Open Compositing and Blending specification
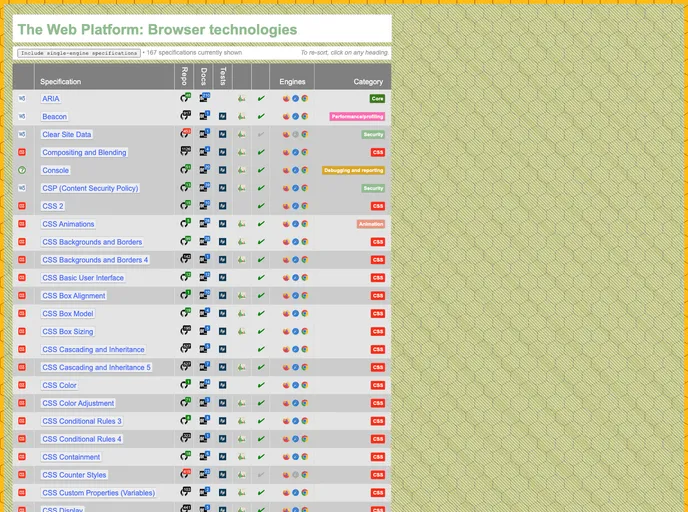Screen dimensions: 688x512 point(84,153)
